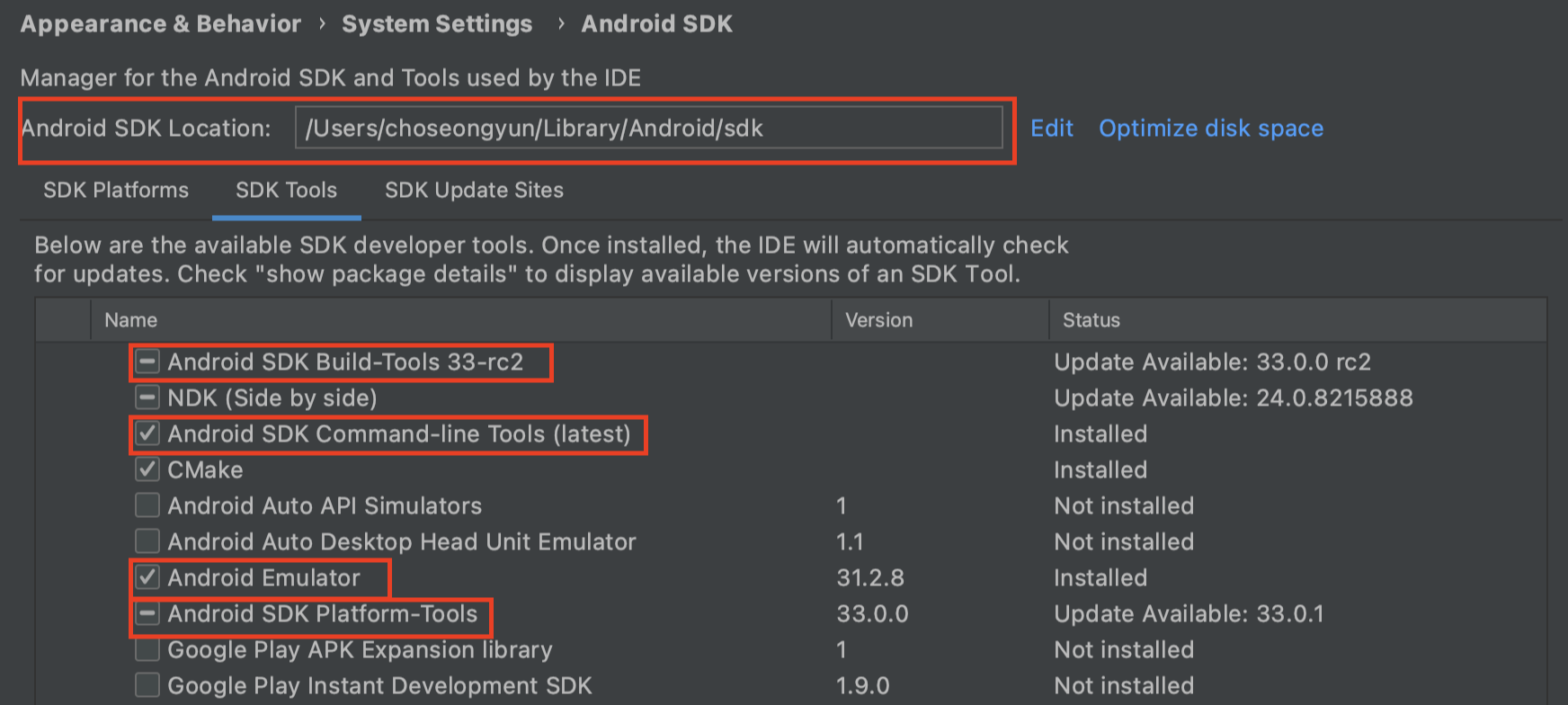Uncheck the Android Emulator checkbox
1568x705 pixels.
coord(147,577)
